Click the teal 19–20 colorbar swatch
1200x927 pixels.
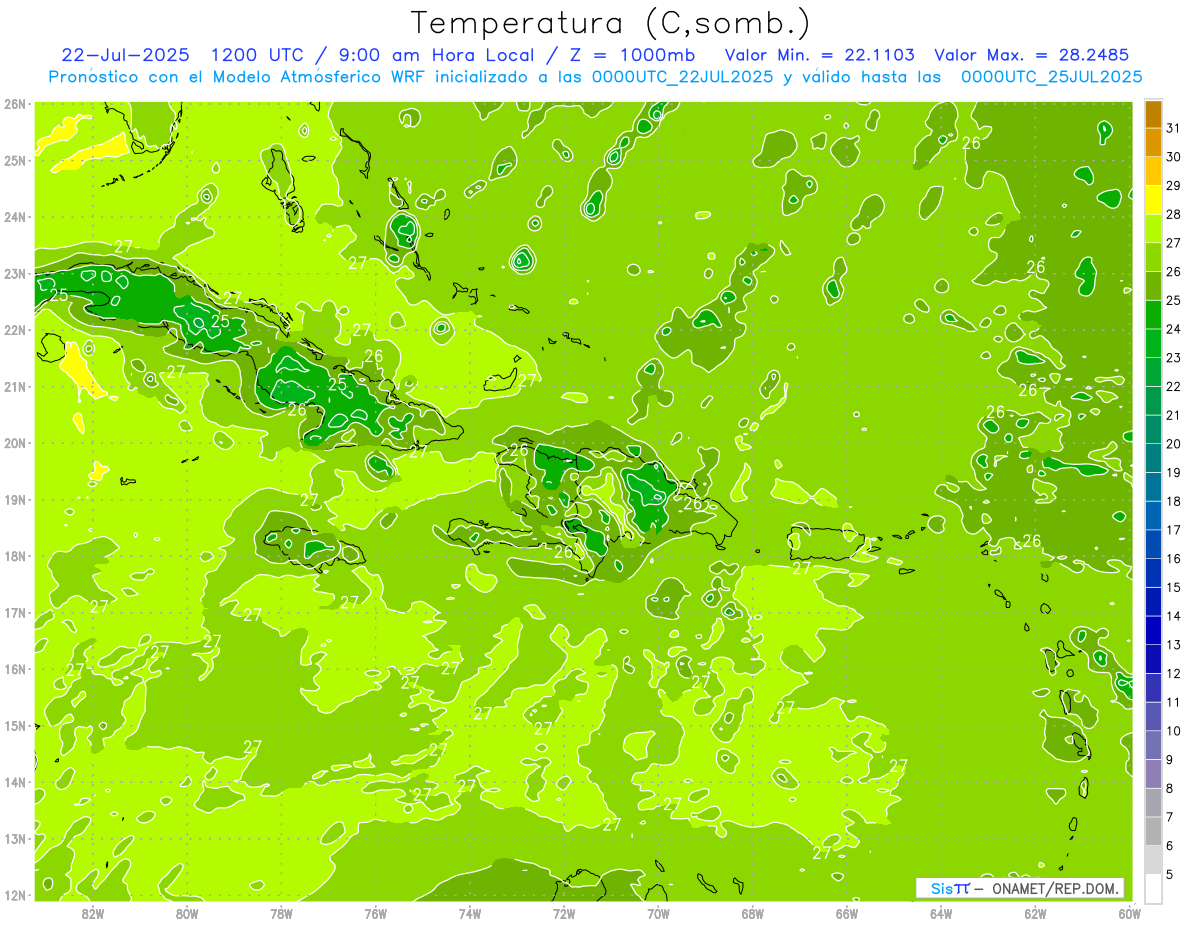click(x=1153, y=458)
